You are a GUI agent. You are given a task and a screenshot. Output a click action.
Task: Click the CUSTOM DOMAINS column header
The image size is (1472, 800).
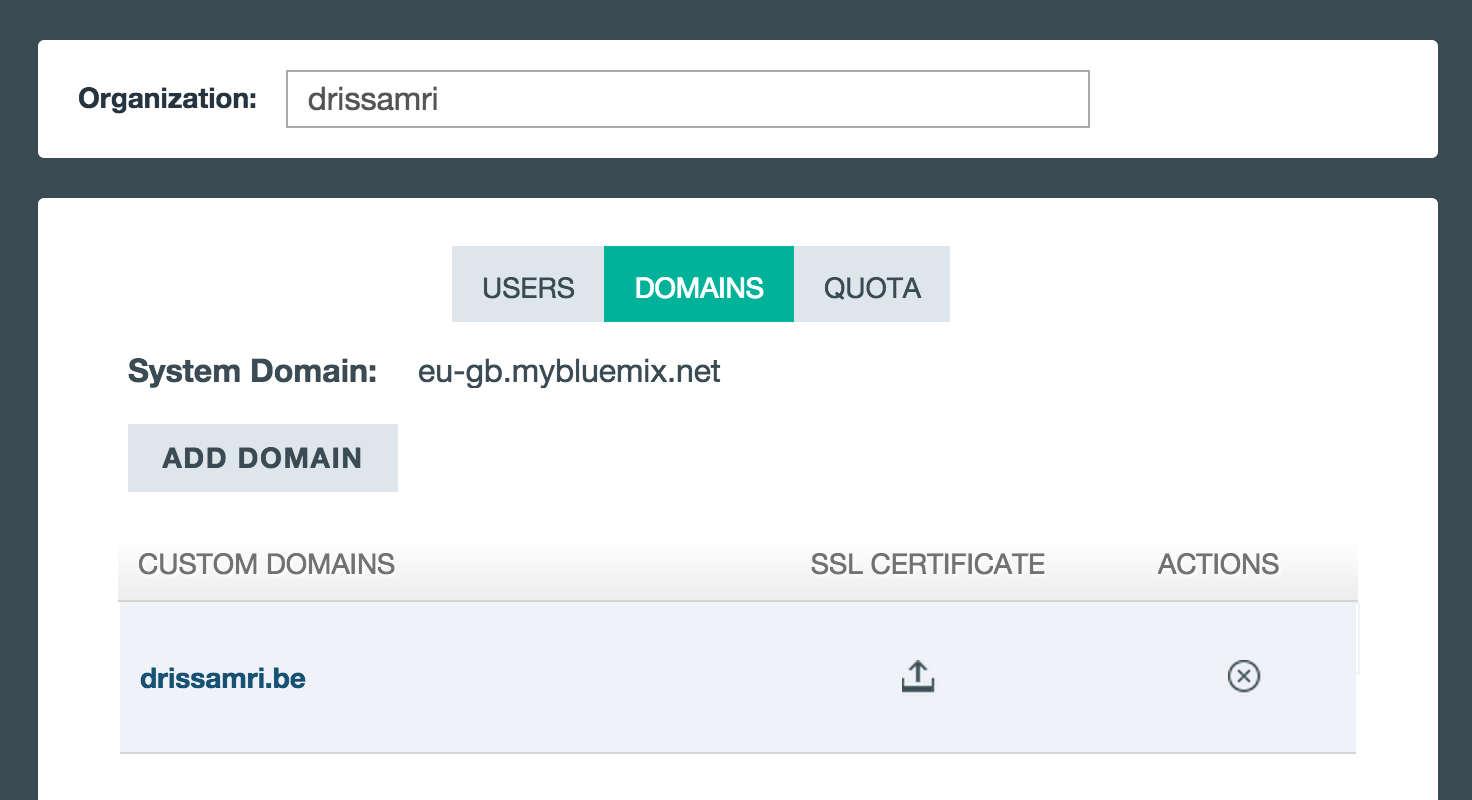click(267, 564)
